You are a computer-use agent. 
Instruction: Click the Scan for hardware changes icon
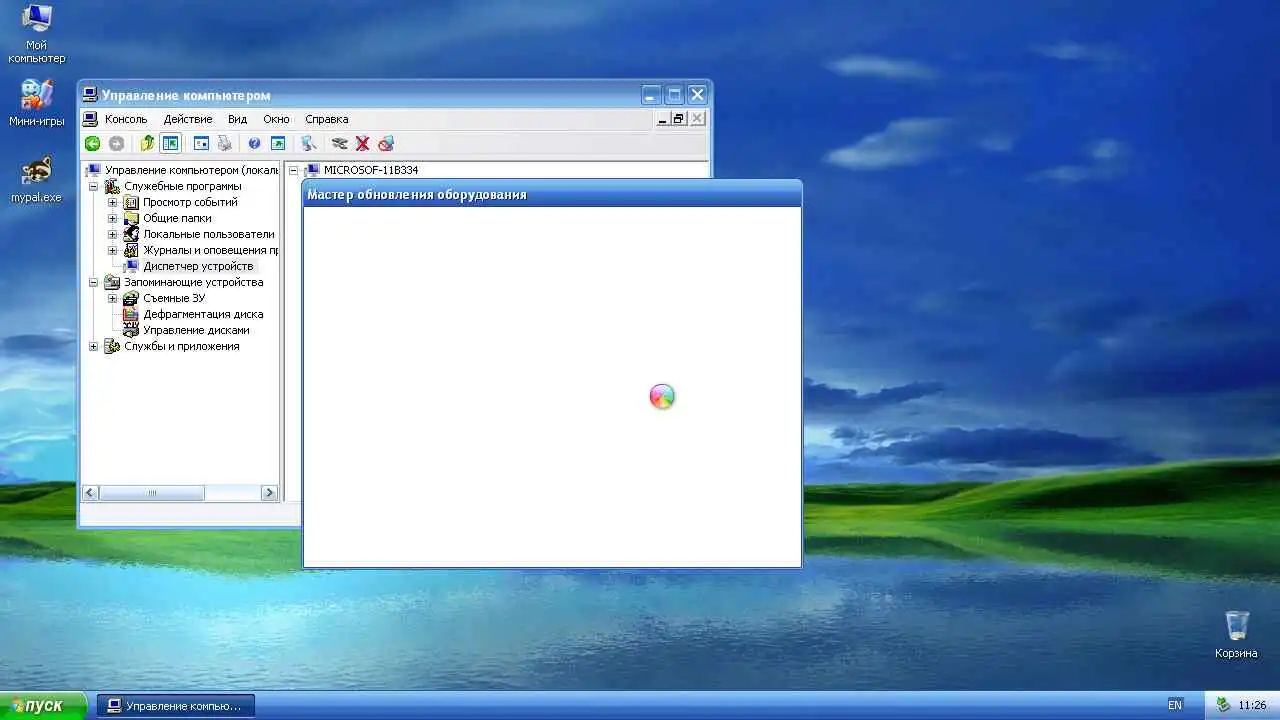309,144
